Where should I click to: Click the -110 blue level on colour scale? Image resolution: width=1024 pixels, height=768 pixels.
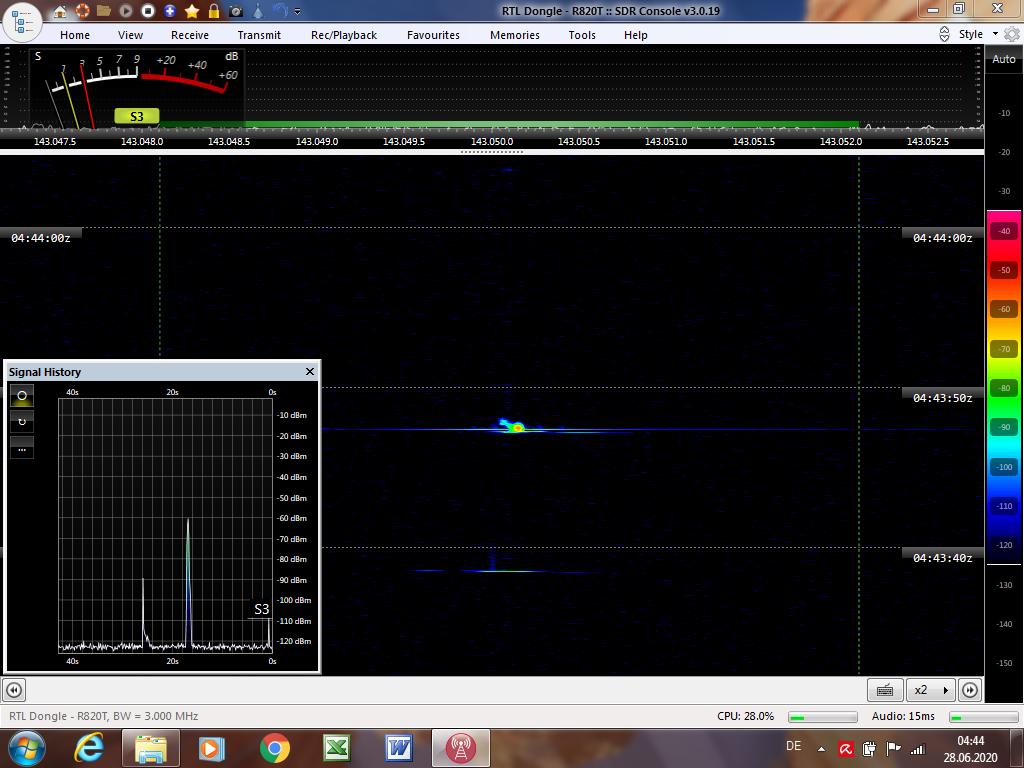coord(1004,506)
